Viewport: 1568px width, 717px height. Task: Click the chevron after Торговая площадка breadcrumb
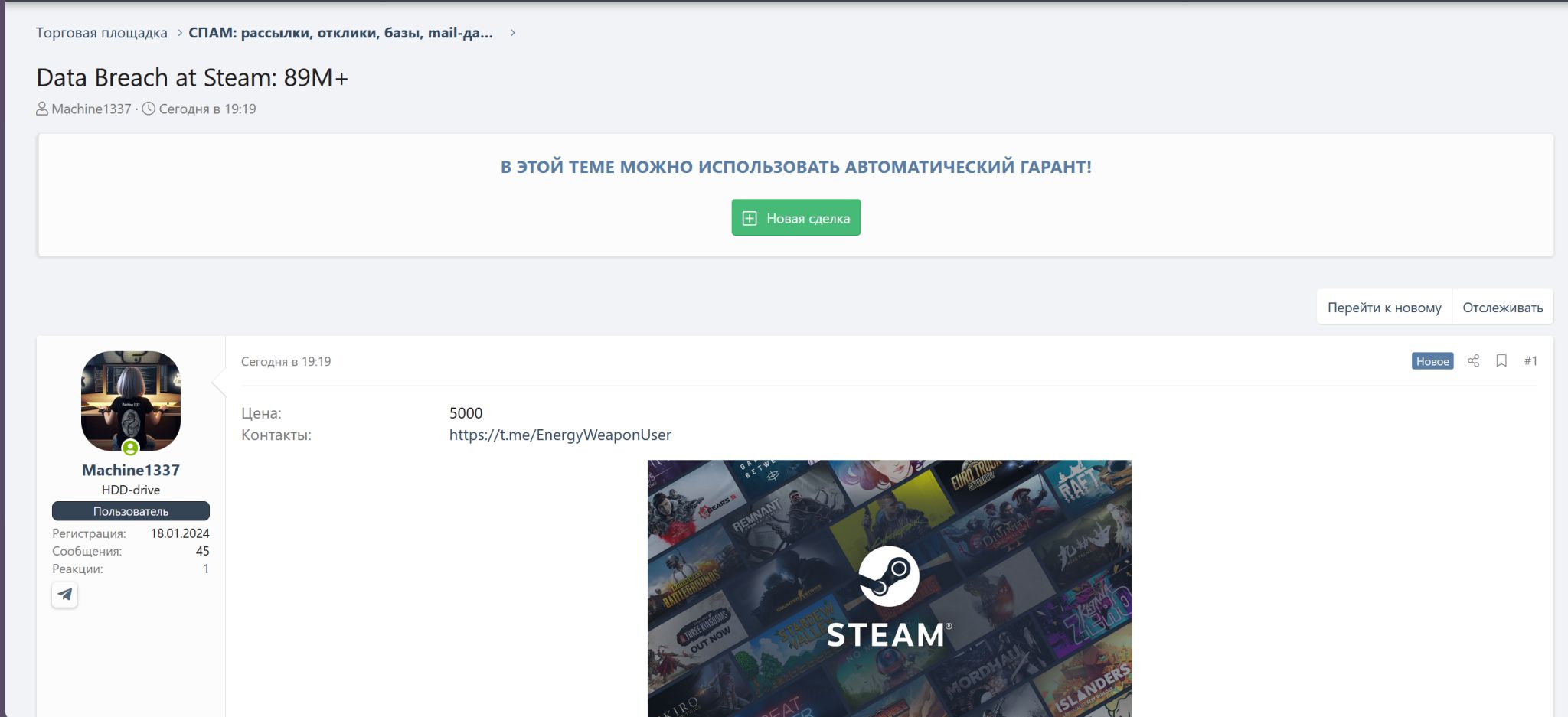pos(180,33)
